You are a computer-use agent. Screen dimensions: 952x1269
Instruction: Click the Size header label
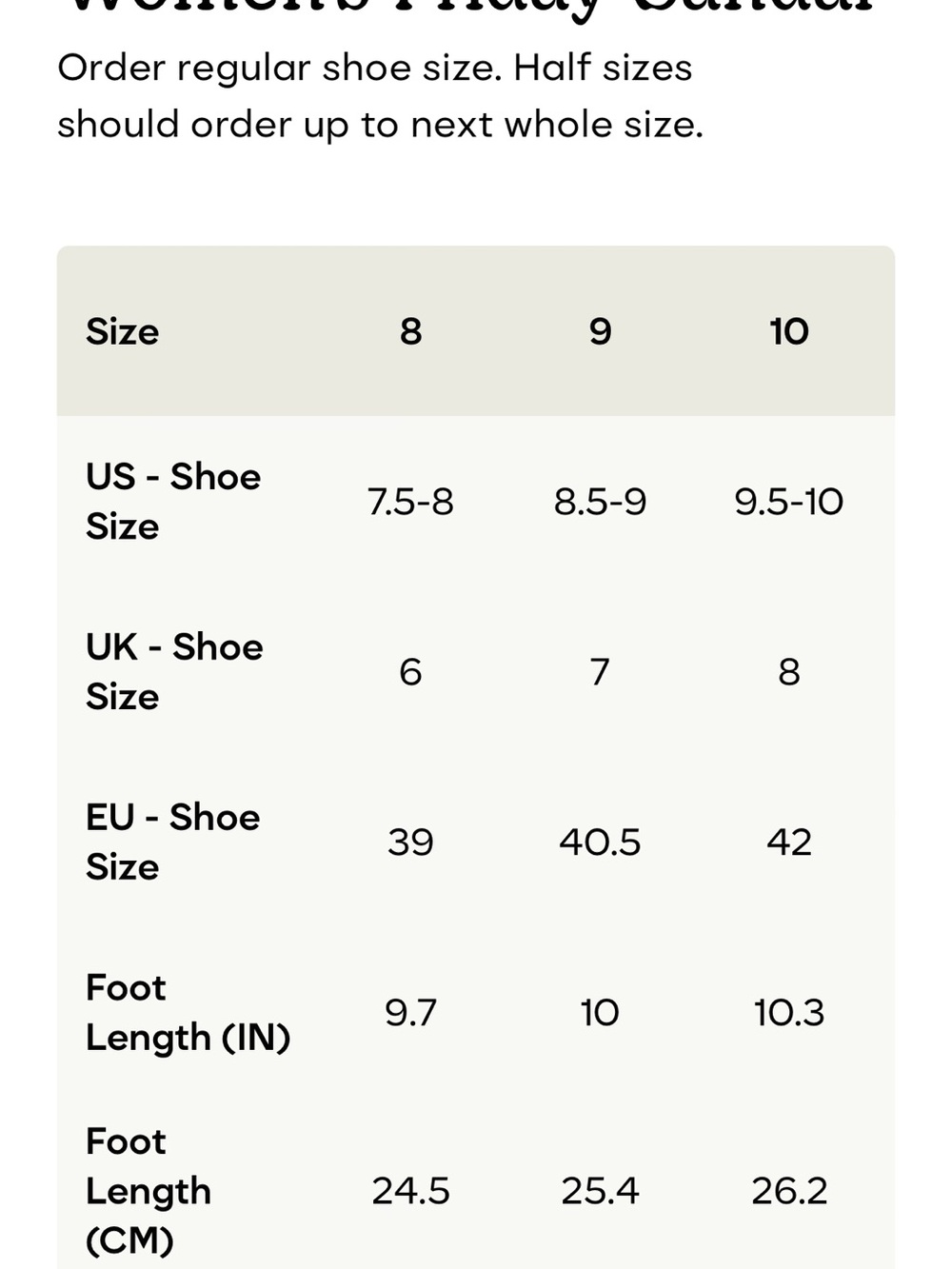coord(122,331)
